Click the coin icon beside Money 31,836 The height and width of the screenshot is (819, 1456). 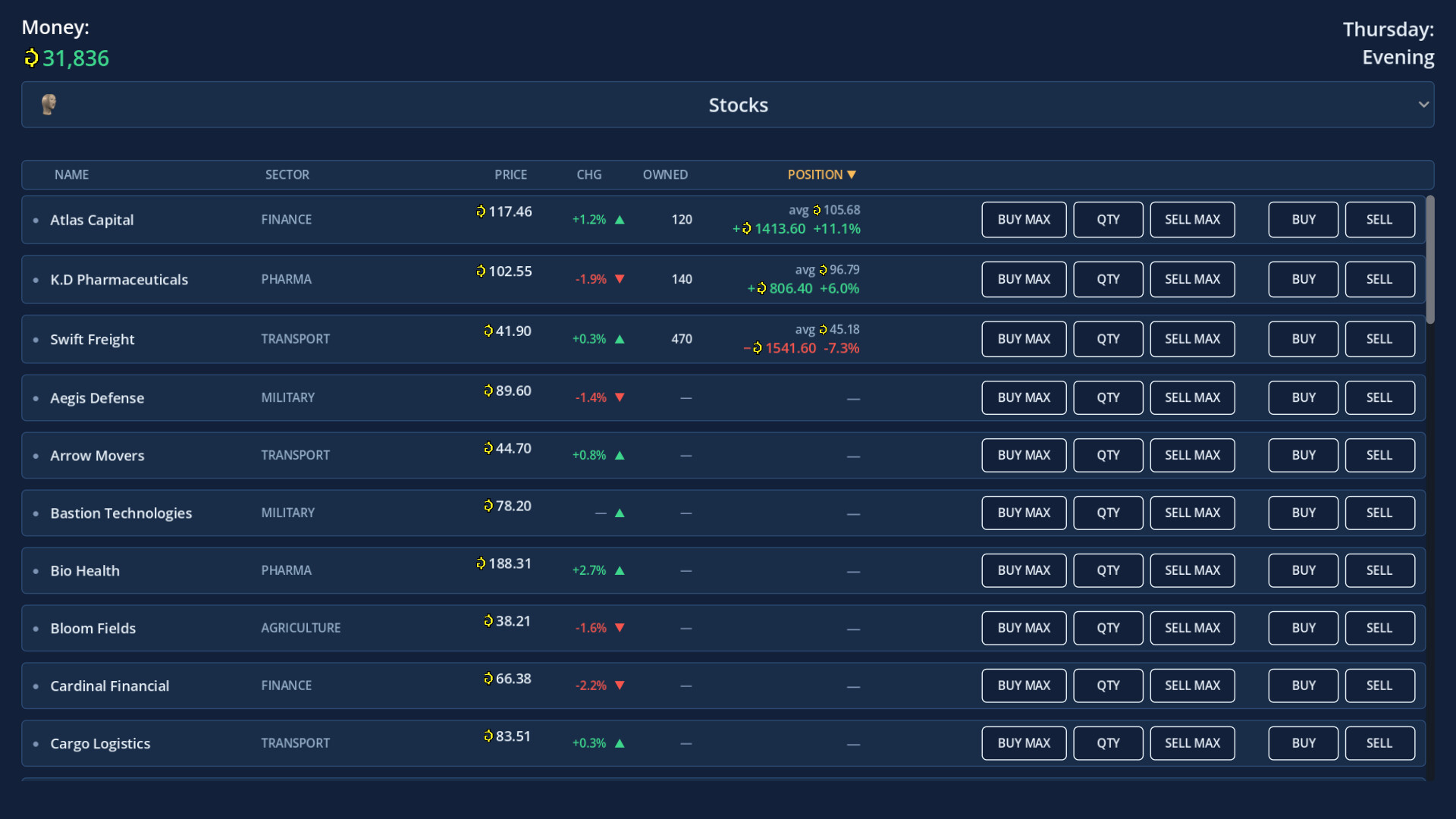[31, 58]
